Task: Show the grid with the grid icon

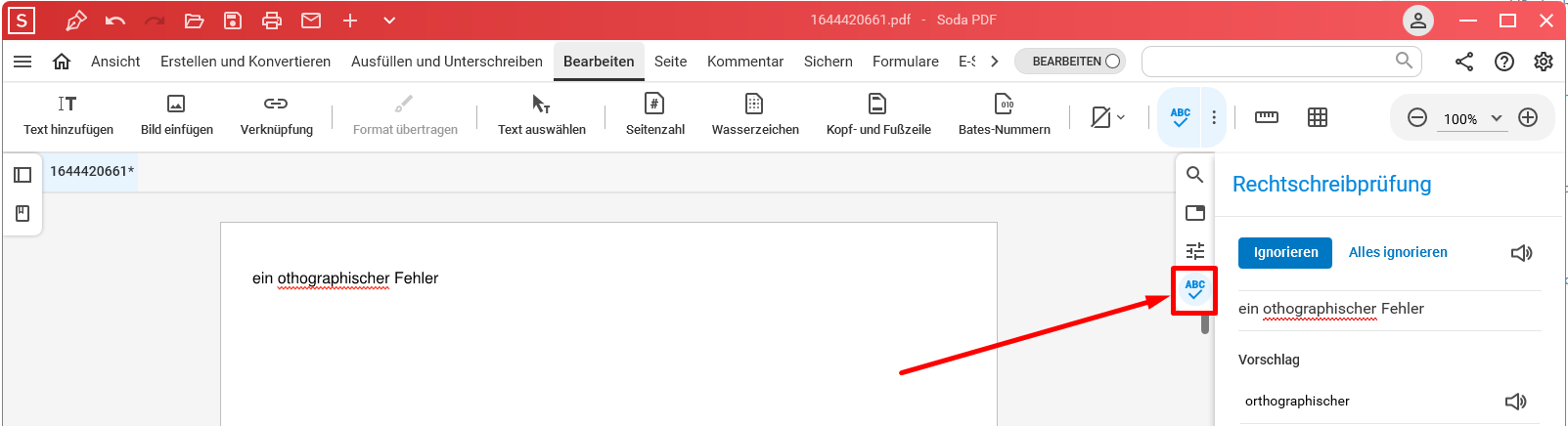Action: click(x=1318, y=117)
